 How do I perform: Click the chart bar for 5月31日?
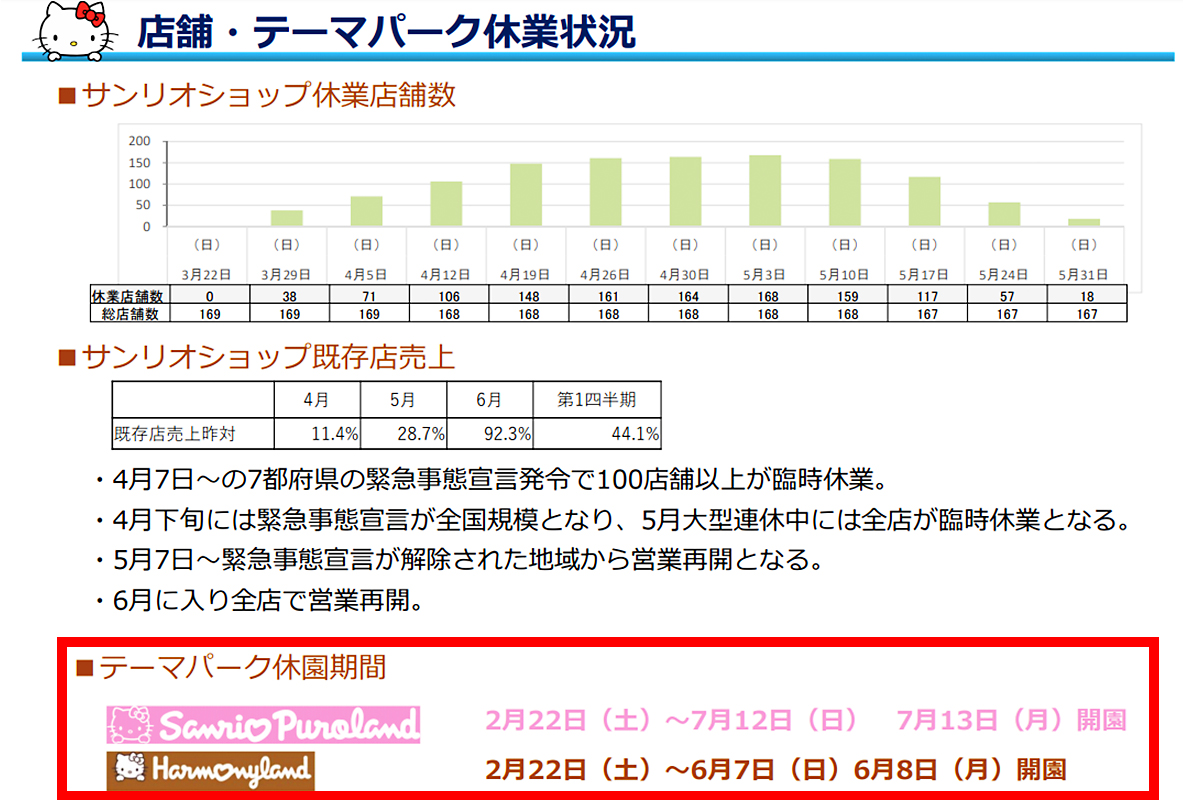click(1084, 223)
